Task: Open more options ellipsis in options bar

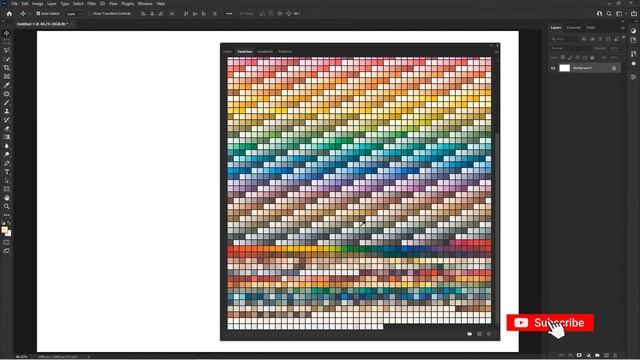Action: [x=229, y=13]
